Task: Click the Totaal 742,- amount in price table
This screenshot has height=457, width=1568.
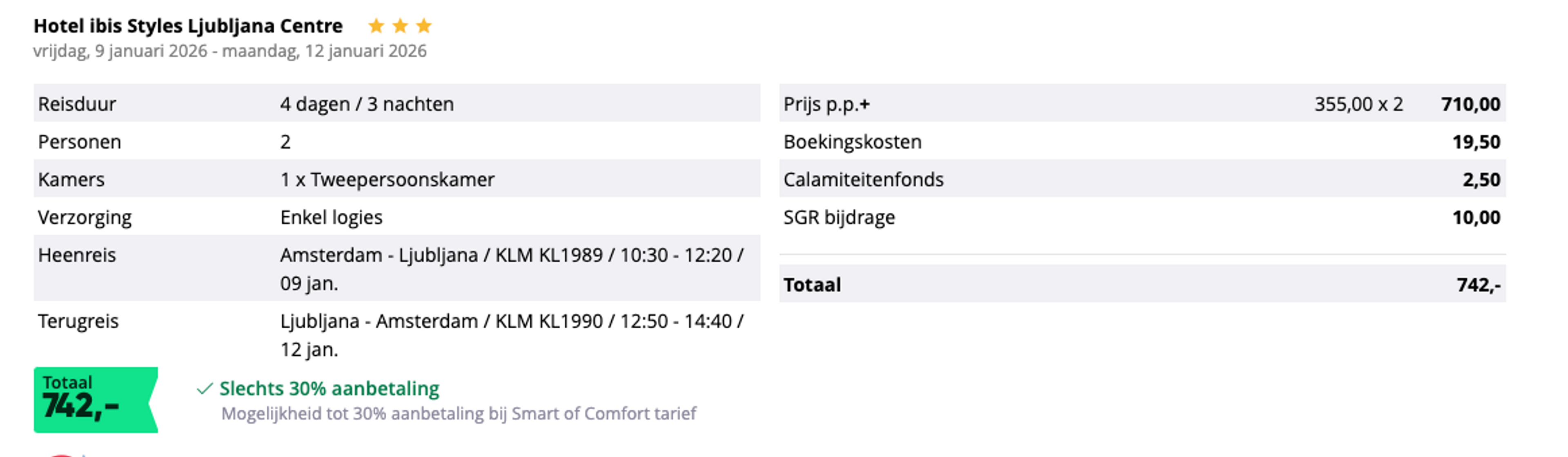Action: coord(1478,284)
